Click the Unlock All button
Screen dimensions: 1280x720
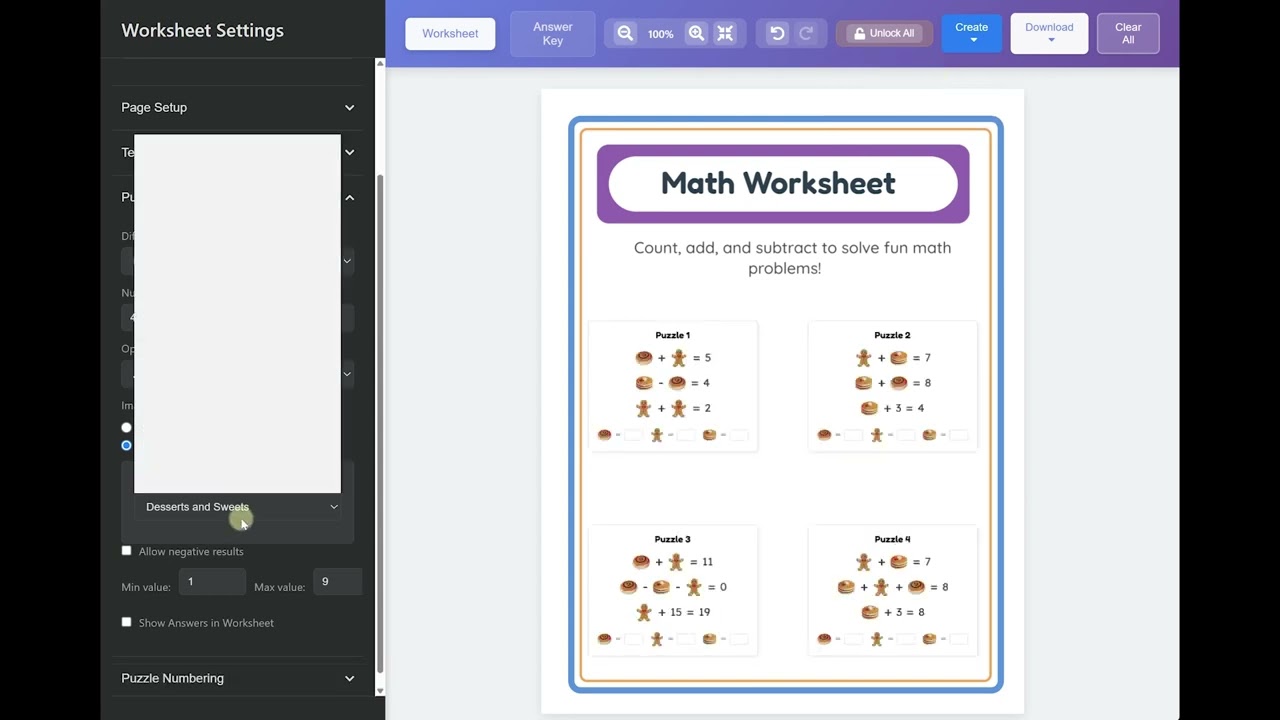[x=884, y=33]
